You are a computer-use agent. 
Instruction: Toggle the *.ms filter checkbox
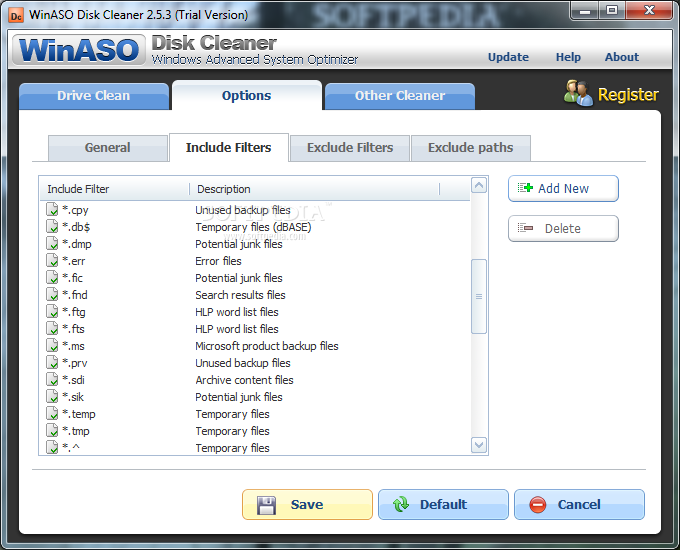point(52,346)
